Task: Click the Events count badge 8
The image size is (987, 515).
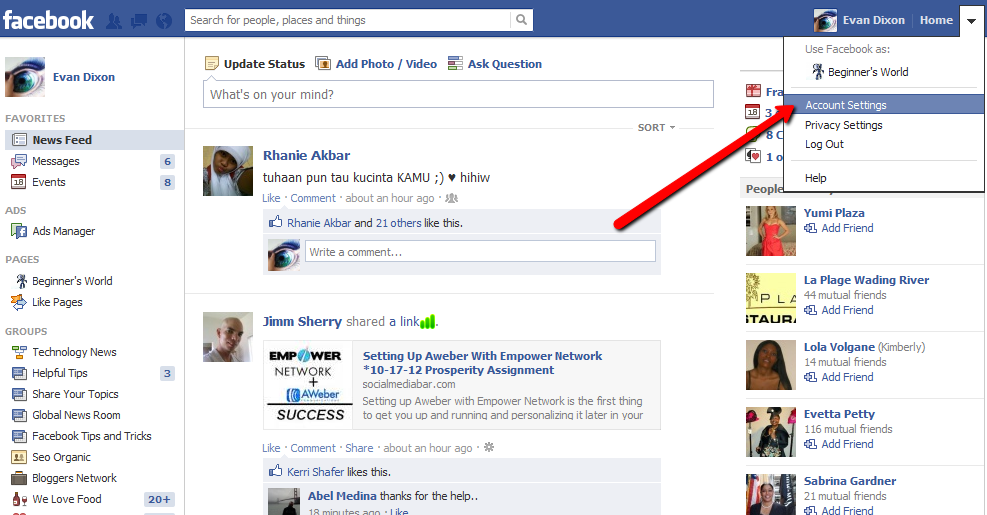Action: coord(167,183)
